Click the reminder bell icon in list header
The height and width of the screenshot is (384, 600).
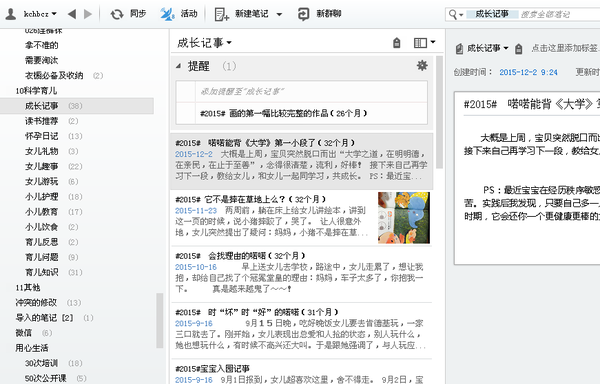click(397, 42)
